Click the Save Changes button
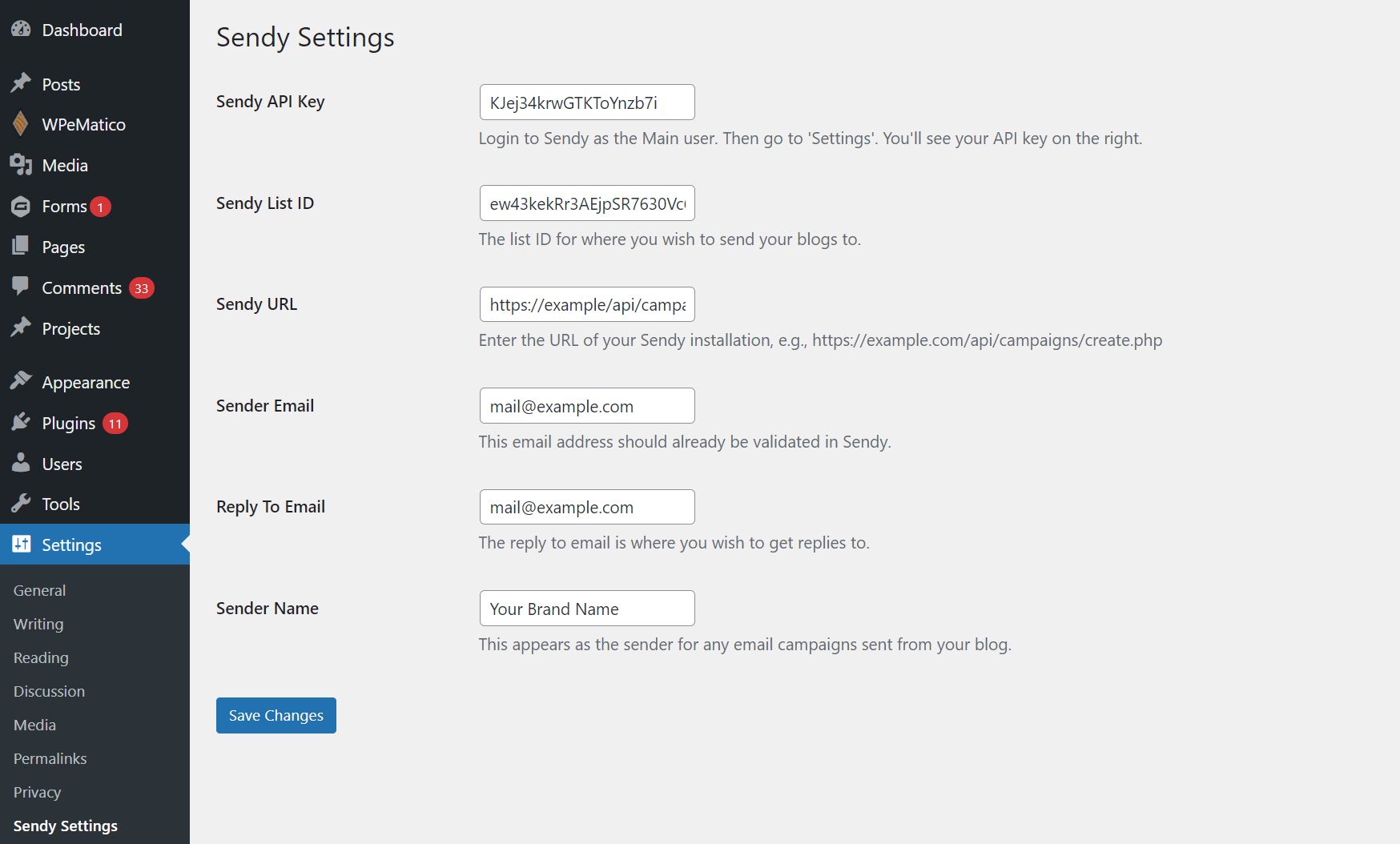Viewport: 1400px width, 844px height. coord(276,715)
